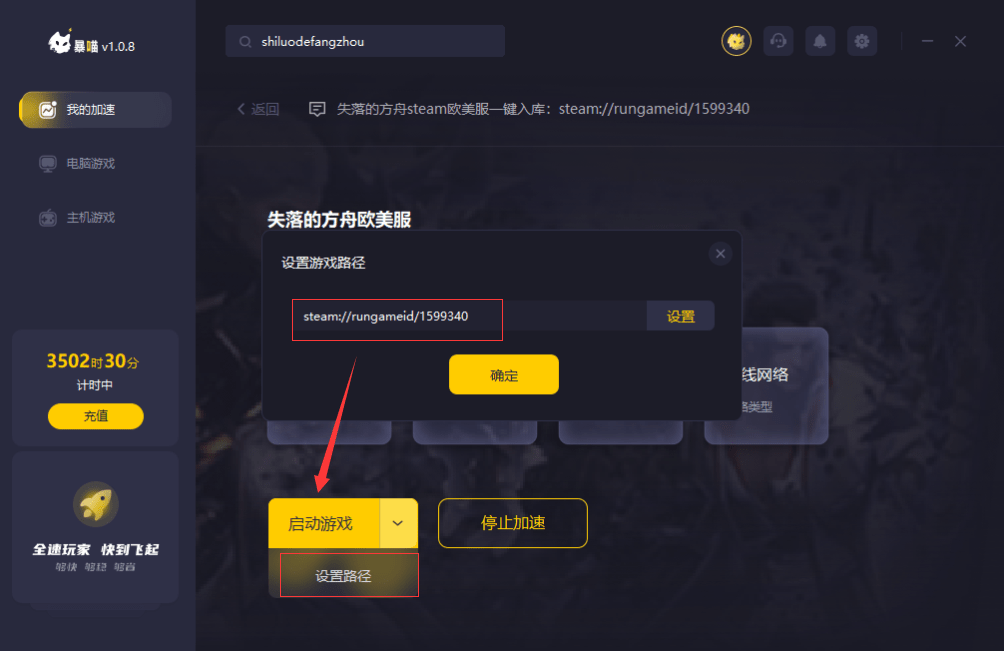The image size is (1004, 651).
Task: Confirm path with 确定 button
Action: coord(504,374)
